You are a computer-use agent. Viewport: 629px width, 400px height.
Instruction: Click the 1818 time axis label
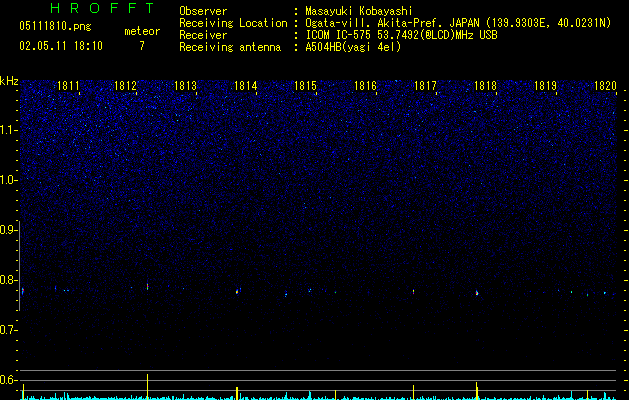[x=485, y=86]
